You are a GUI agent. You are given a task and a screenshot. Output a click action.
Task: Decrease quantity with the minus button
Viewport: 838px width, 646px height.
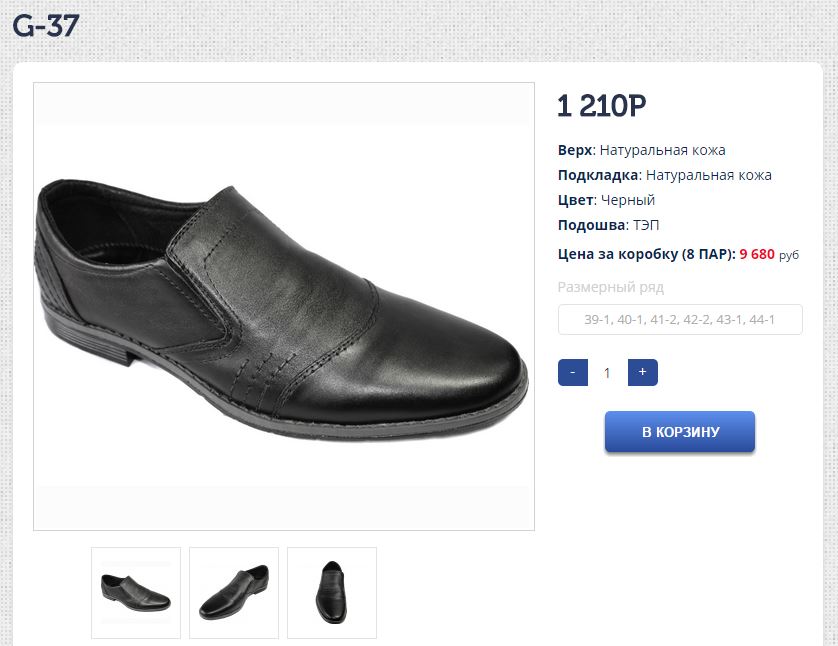tap(572, 373)
